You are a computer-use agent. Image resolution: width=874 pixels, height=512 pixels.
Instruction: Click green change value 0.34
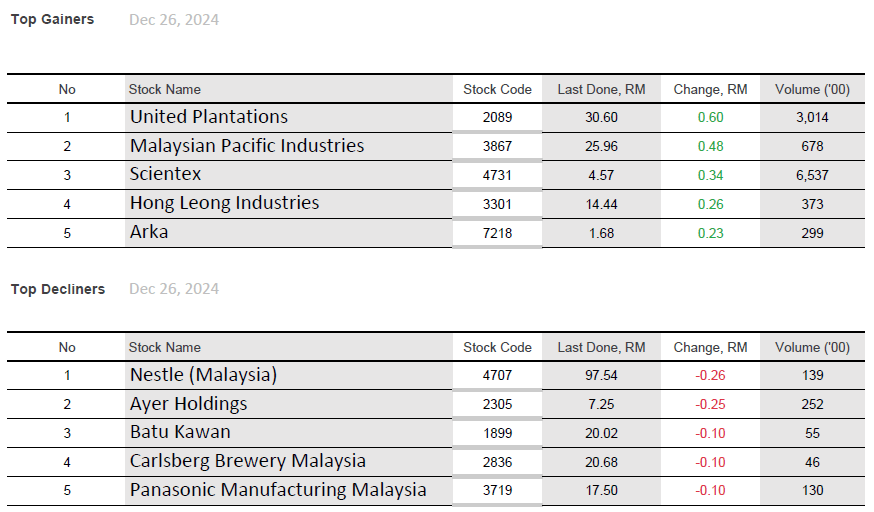pos(711,175)
